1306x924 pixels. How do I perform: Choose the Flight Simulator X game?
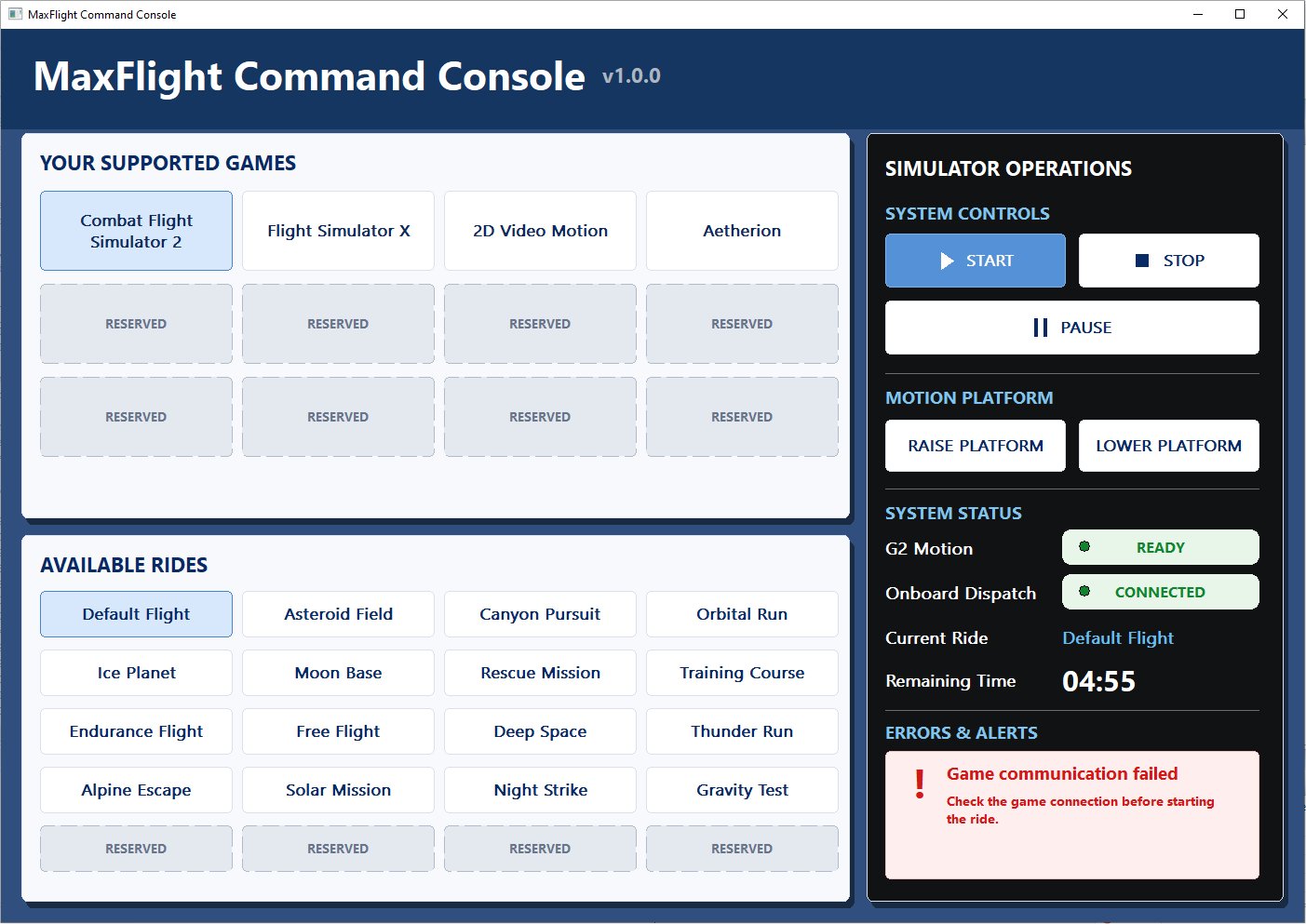[x=338, y=231]
